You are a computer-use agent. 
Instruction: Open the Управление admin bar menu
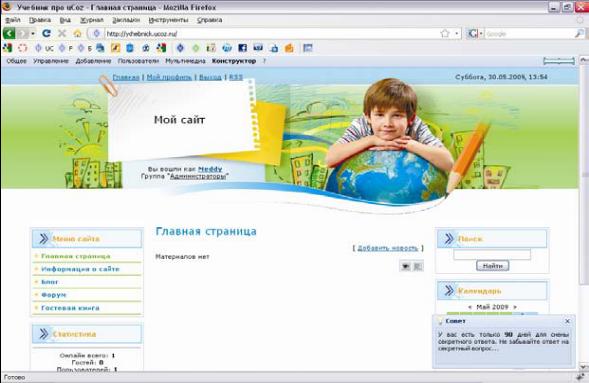click(x=51, y=61)
